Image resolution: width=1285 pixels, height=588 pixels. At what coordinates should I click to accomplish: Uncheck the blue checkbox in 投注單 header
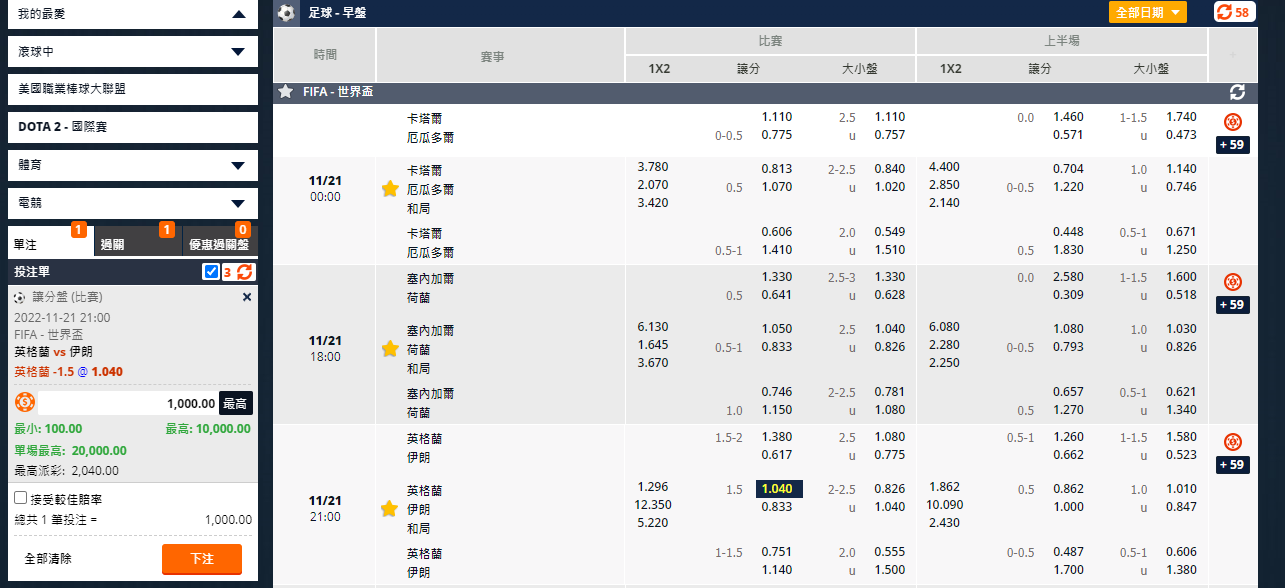[211, 271]
